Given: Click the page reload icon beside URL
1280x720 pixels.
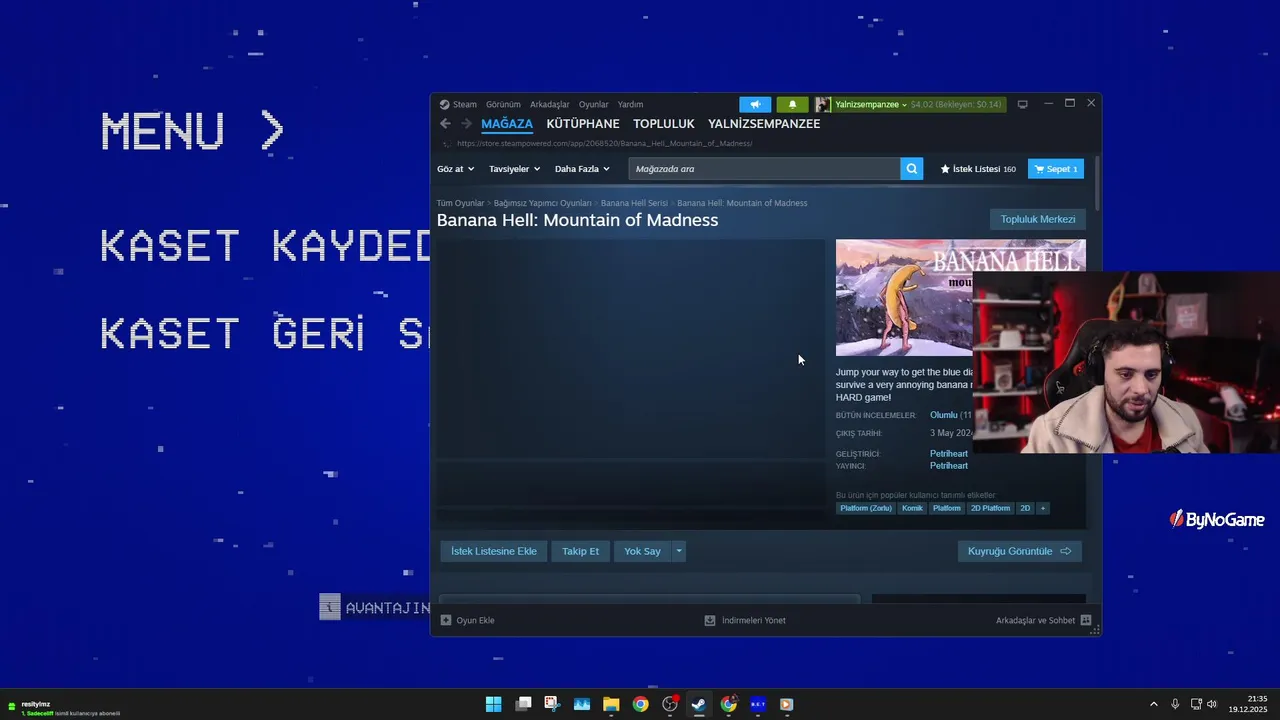Looking at the screenshot, I should click(446, 143).
